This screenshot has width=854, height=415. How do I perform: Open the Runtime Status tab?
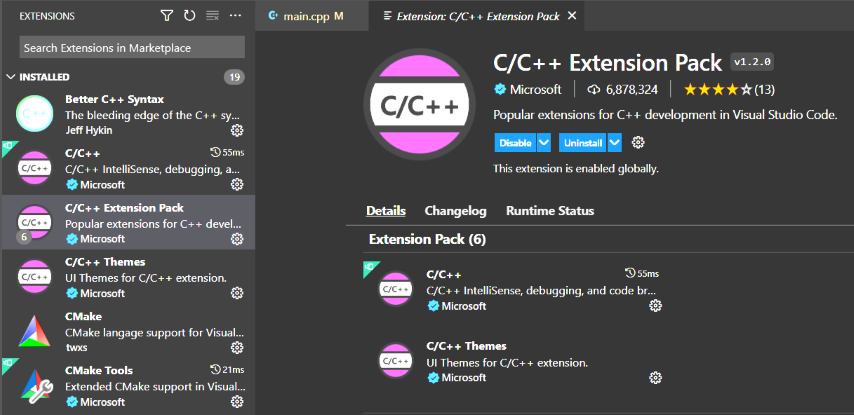(550, 211)
